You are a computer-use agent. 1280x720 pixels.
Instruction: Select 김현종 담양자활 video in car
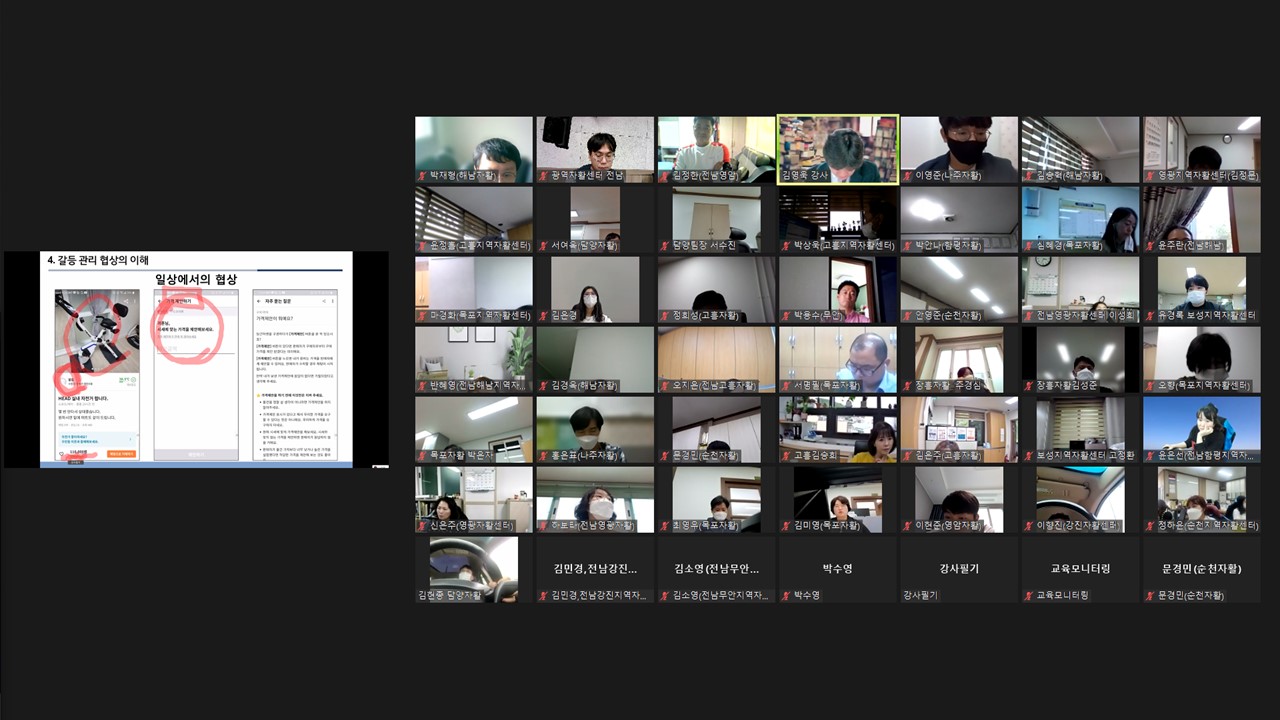click(x=473, y=569)
